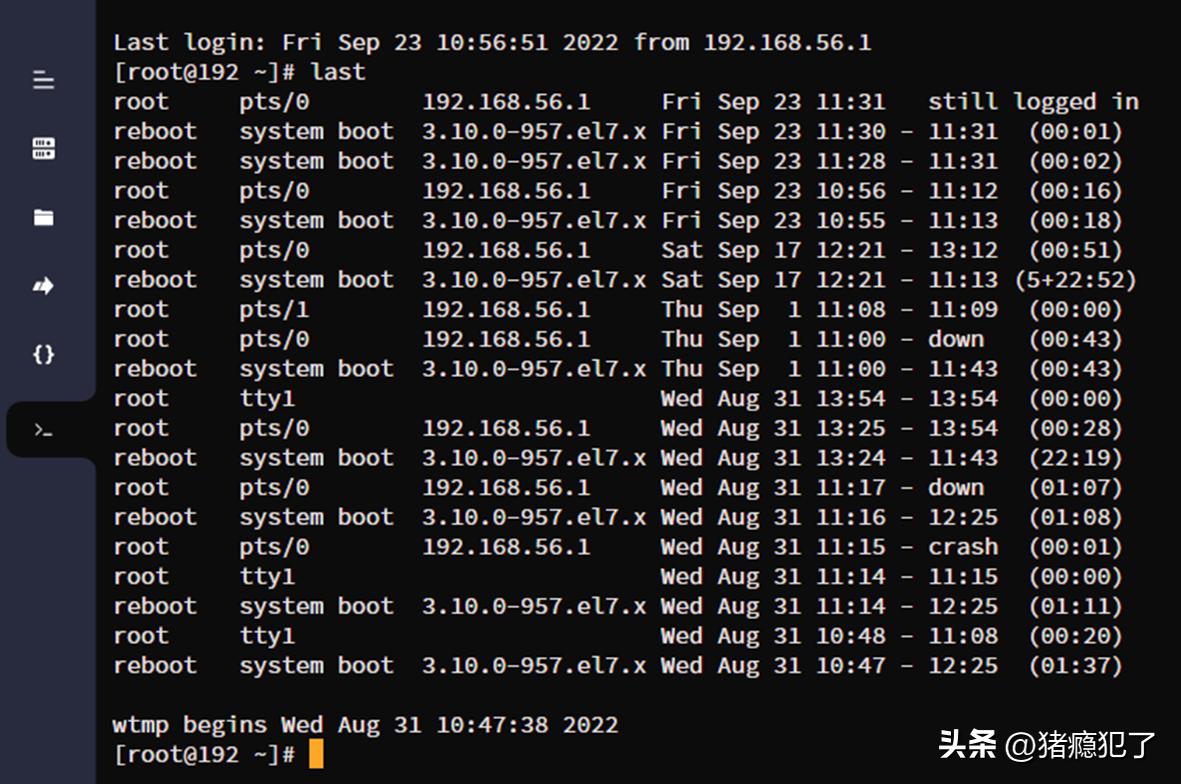Click the pts/1 terminal entry
Viewport: 1181px width, 784px height.
(276, 309)
